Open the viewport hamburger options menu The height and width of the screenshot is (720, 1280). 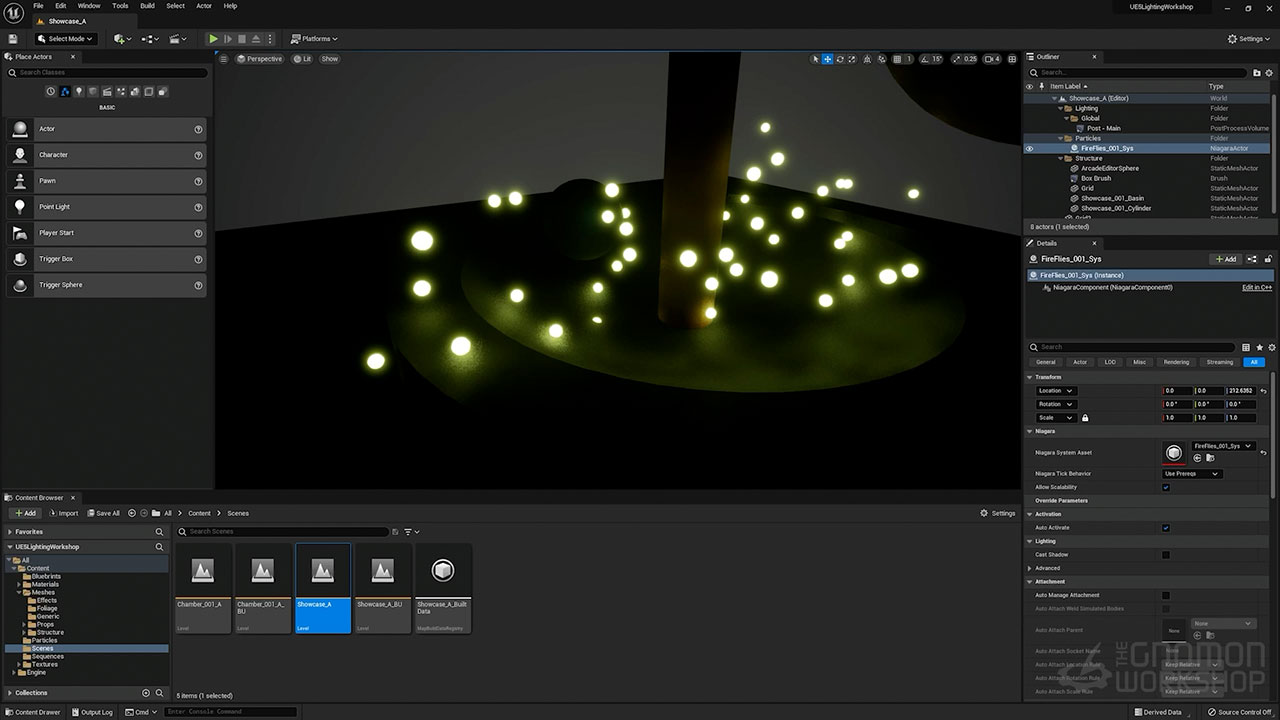pyautogui.click(x=226, y=59)
